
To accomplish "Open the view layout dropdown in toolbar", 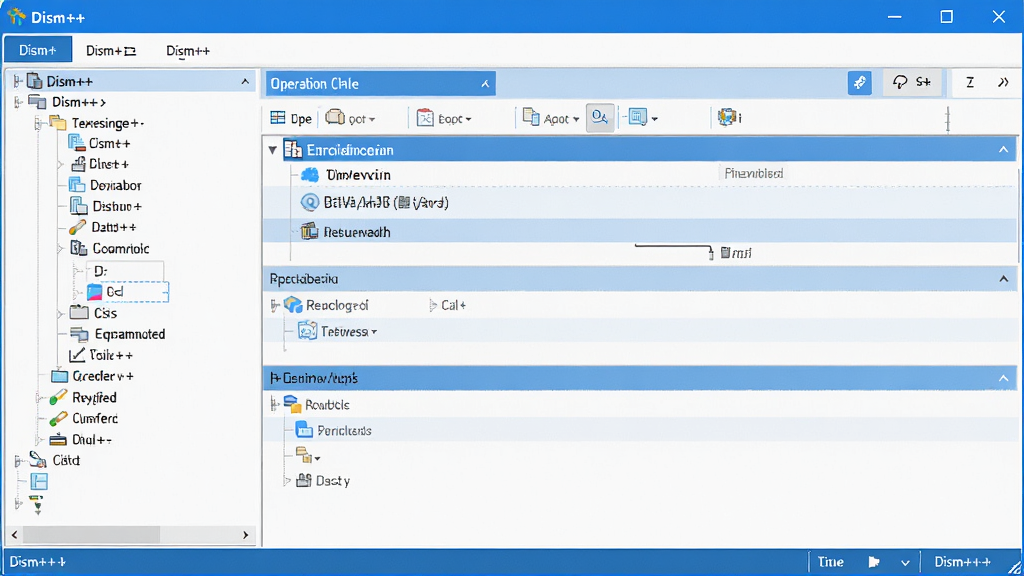I will coord(643,118).
